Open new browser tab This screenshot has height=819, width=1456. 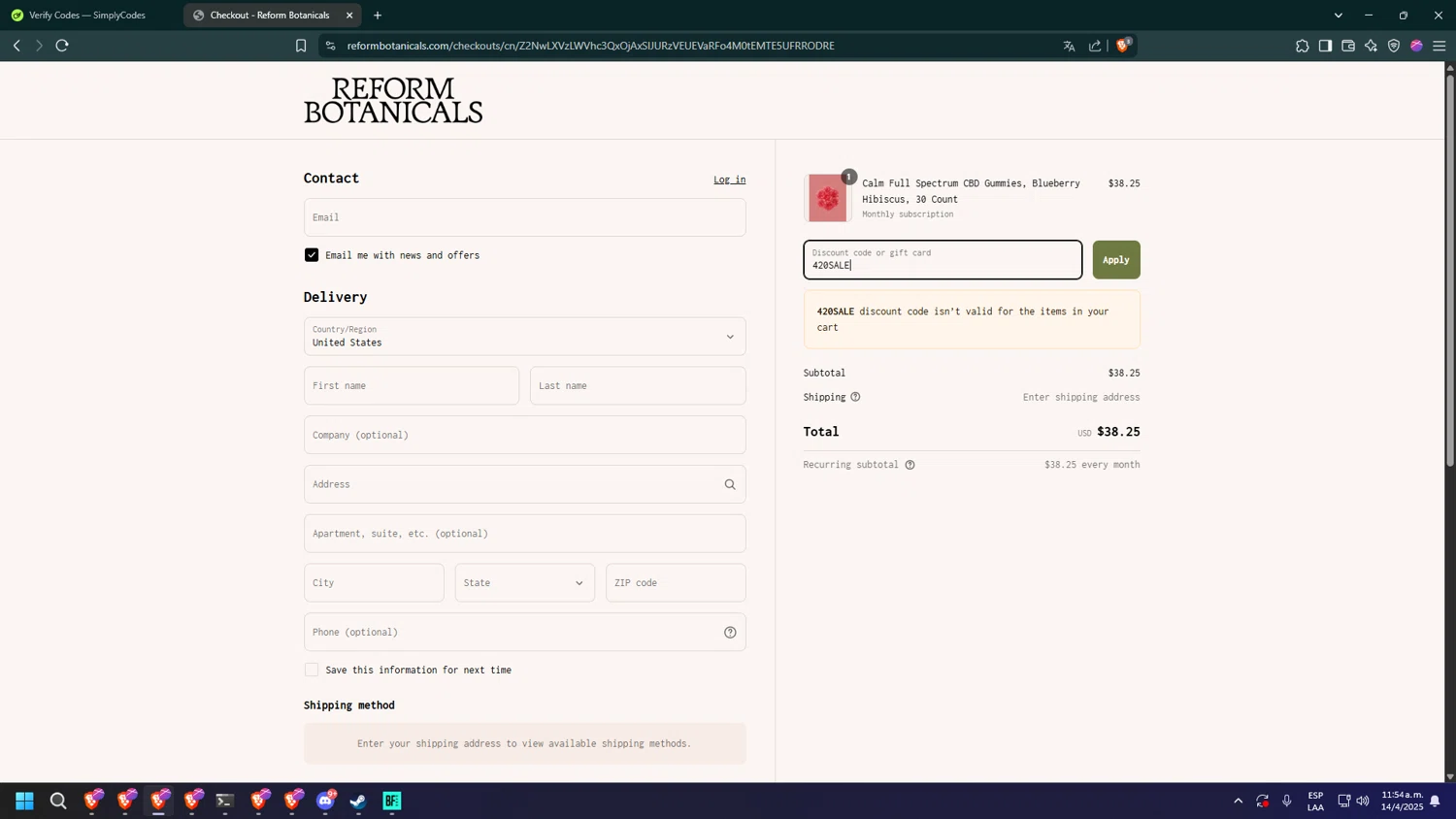[378, 16]
